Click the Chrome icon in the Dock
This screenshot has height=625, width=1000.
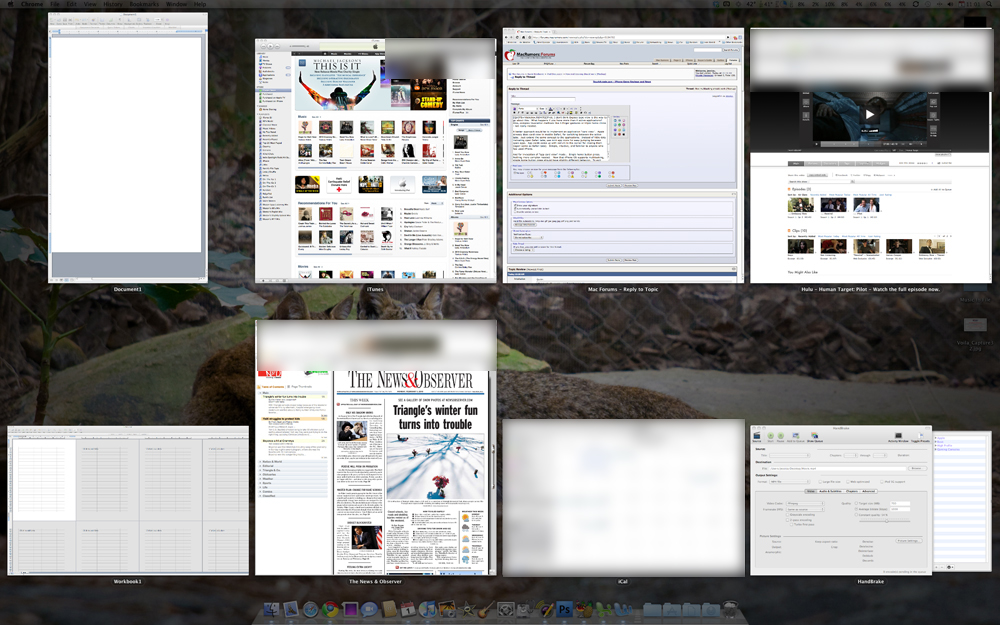(330, 609)
